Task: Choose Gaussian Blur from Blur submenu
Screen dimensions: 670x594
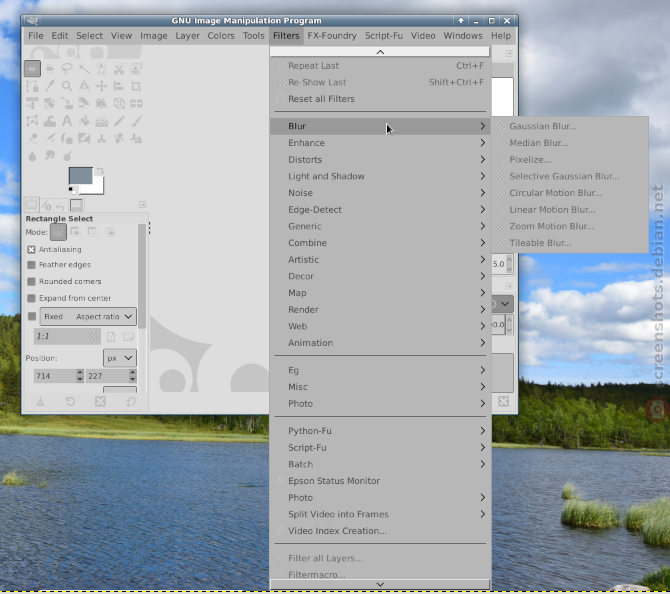Action: point(570,126)
